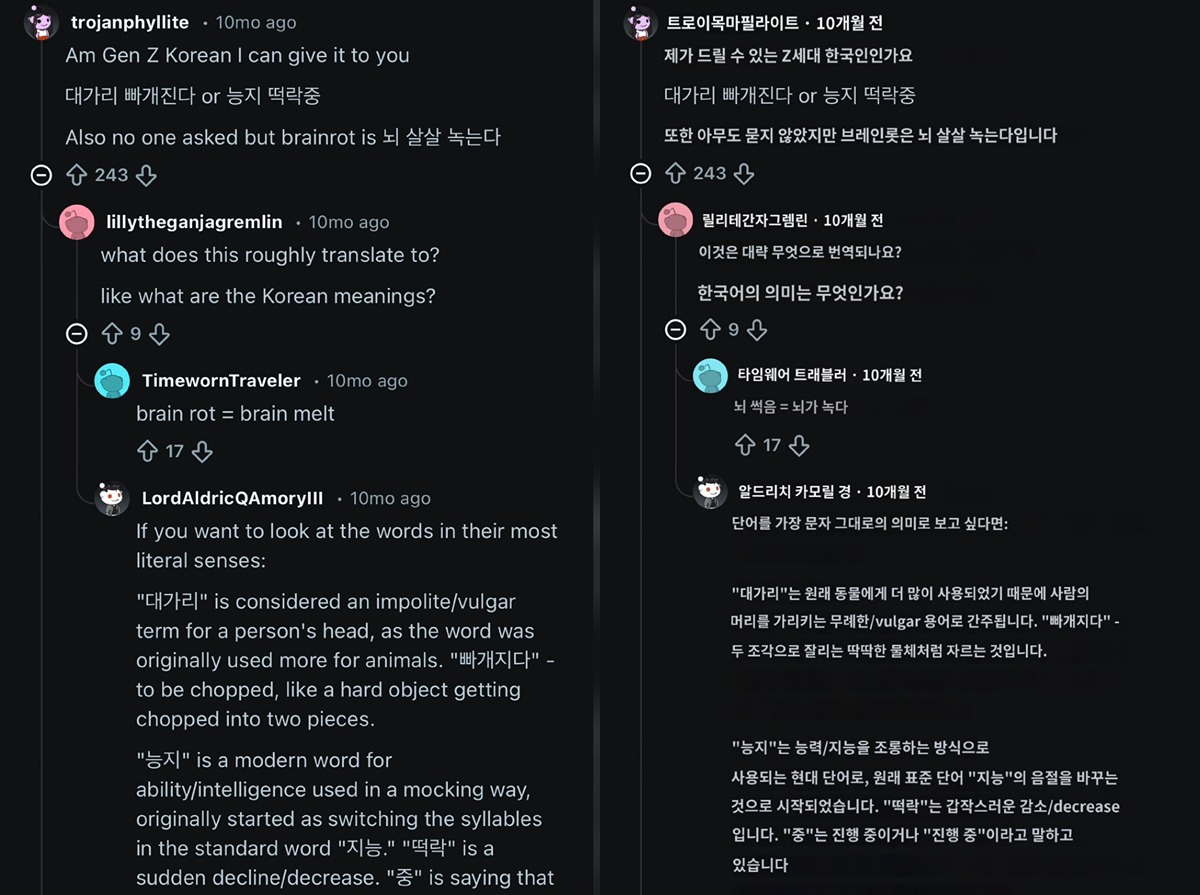Viewport: 1200px width, 895px height.
Task: Upvote trojanphyllite's comment with 243 votes
Action: (x=77, y=175)
